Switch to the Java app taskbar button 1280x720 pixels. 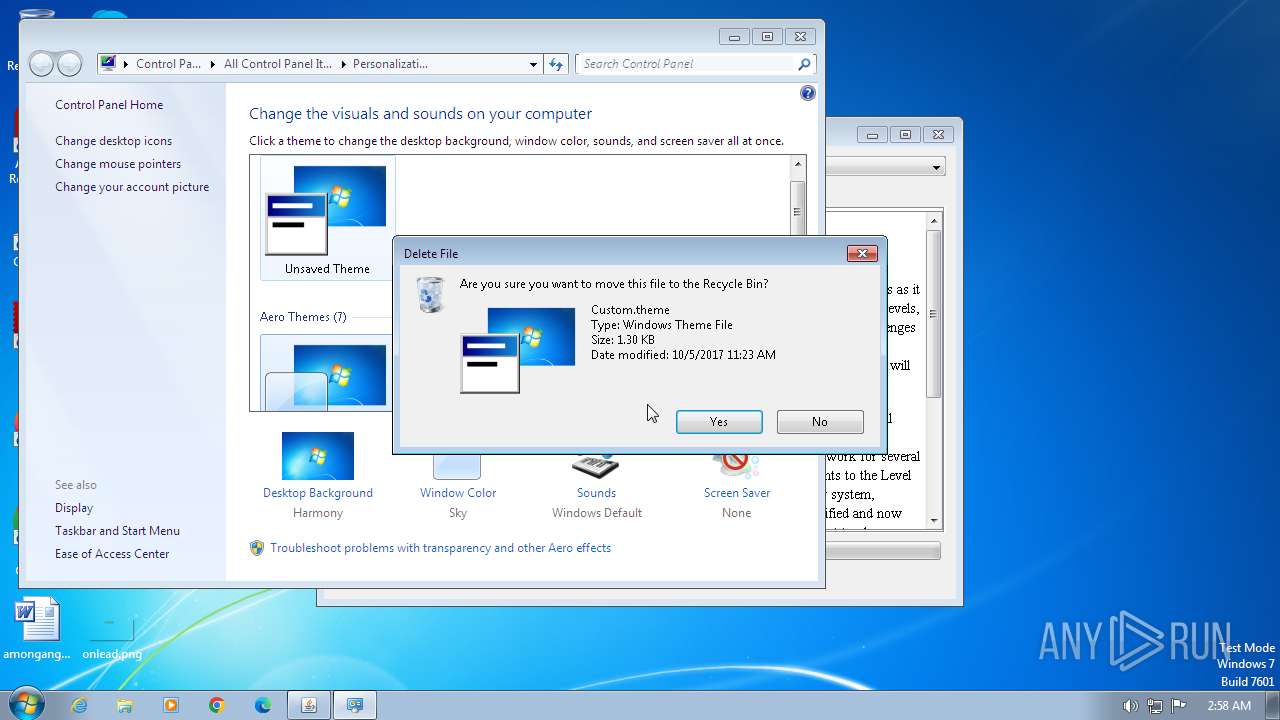309,705
